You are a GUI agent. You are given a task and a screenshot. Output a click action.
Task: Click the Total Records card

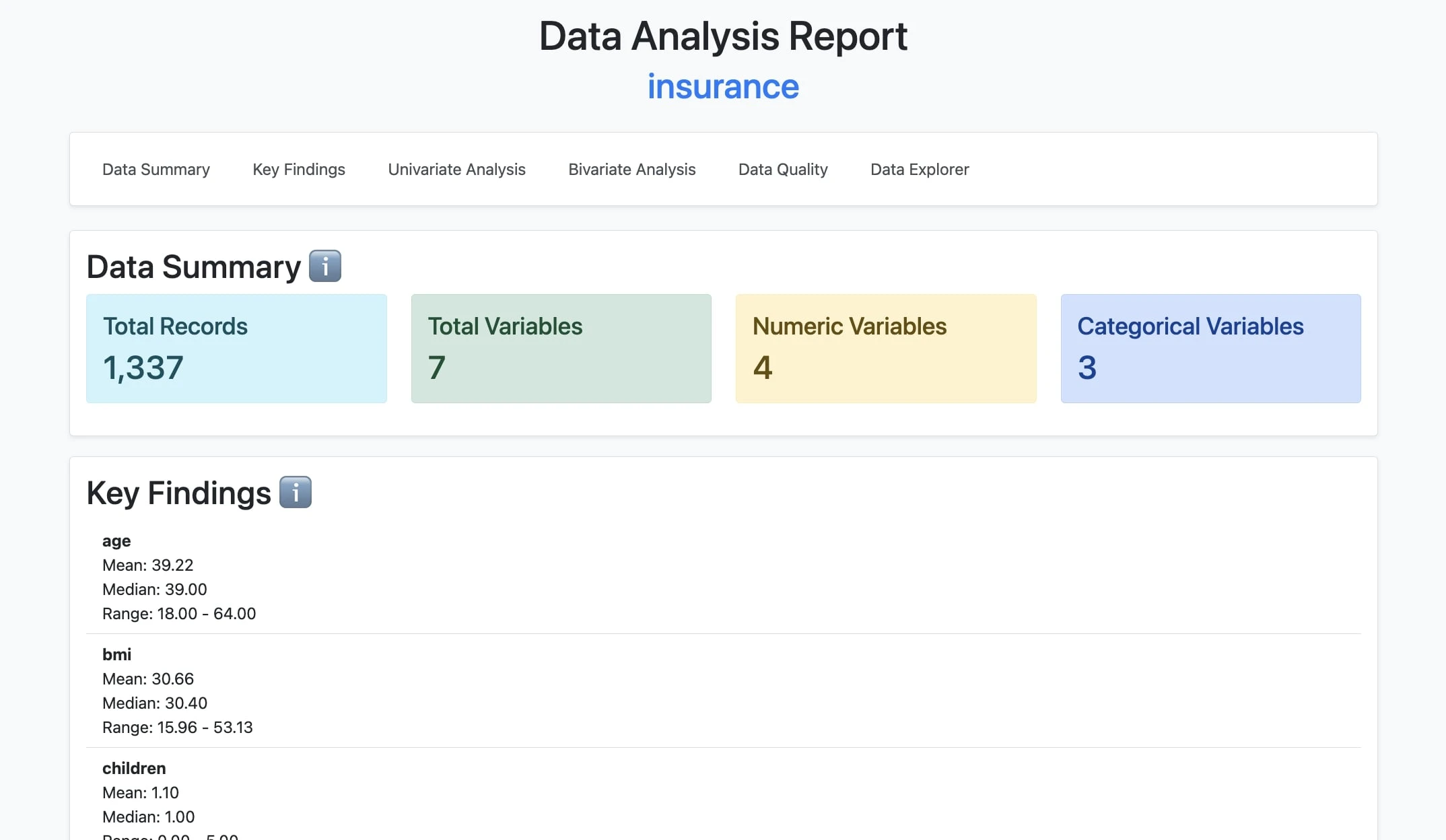coord(236,348)
